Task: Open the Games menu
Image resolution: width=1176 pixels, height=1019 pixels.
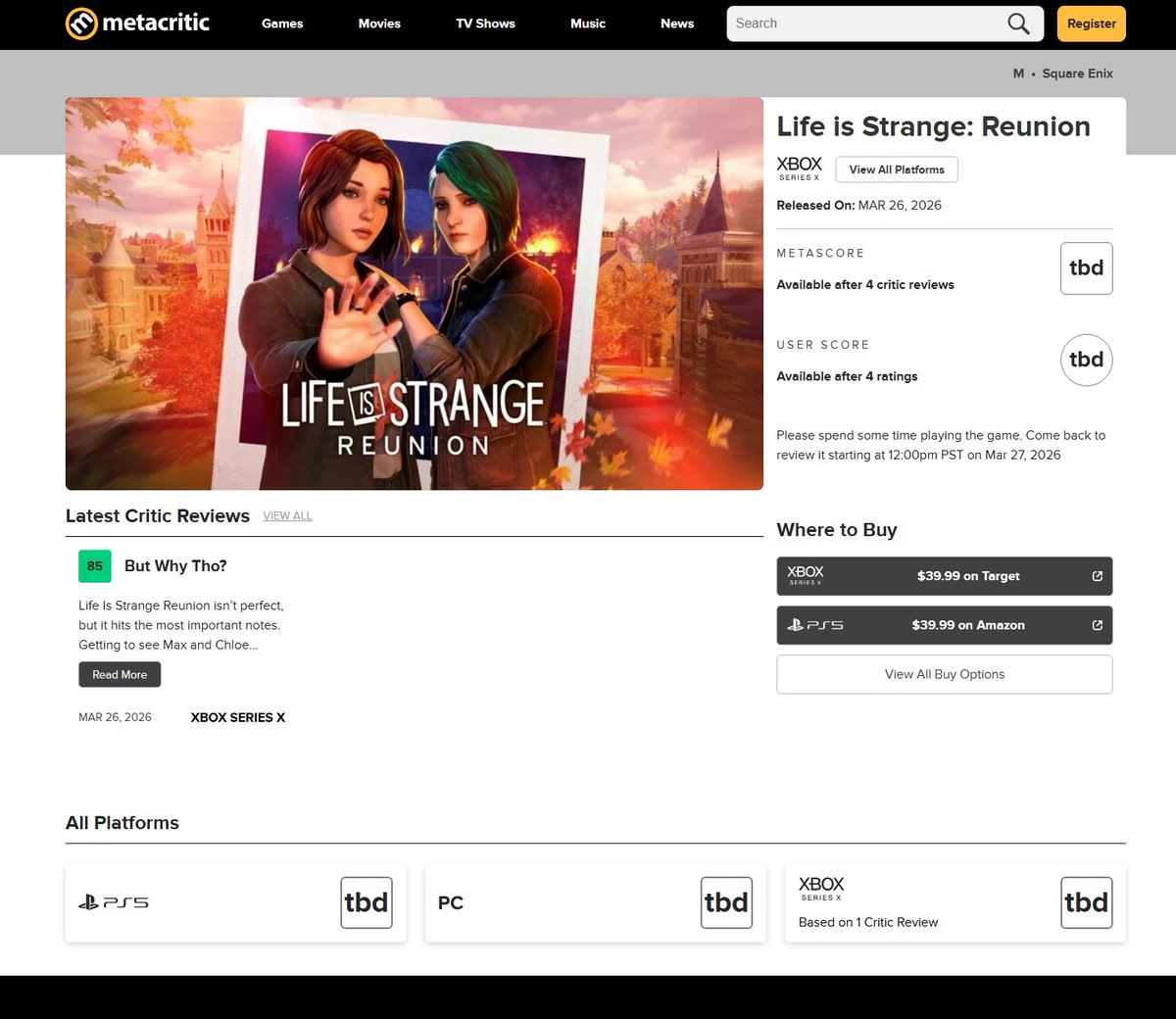Action: coord(282,24)
